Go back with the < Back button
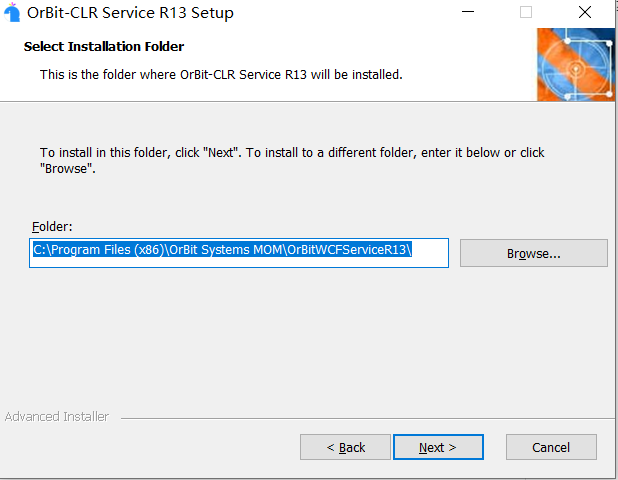Viewport: 618px width, 480px height. click(345, 447)
